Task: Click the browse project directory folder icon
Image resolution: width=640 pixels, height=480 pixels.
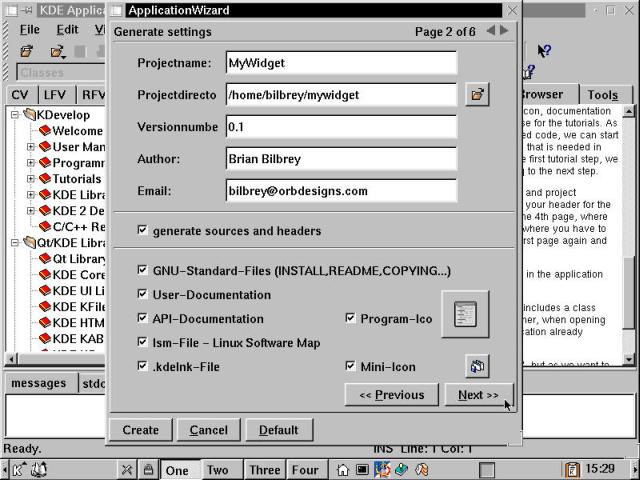Action: pos(477,95)
